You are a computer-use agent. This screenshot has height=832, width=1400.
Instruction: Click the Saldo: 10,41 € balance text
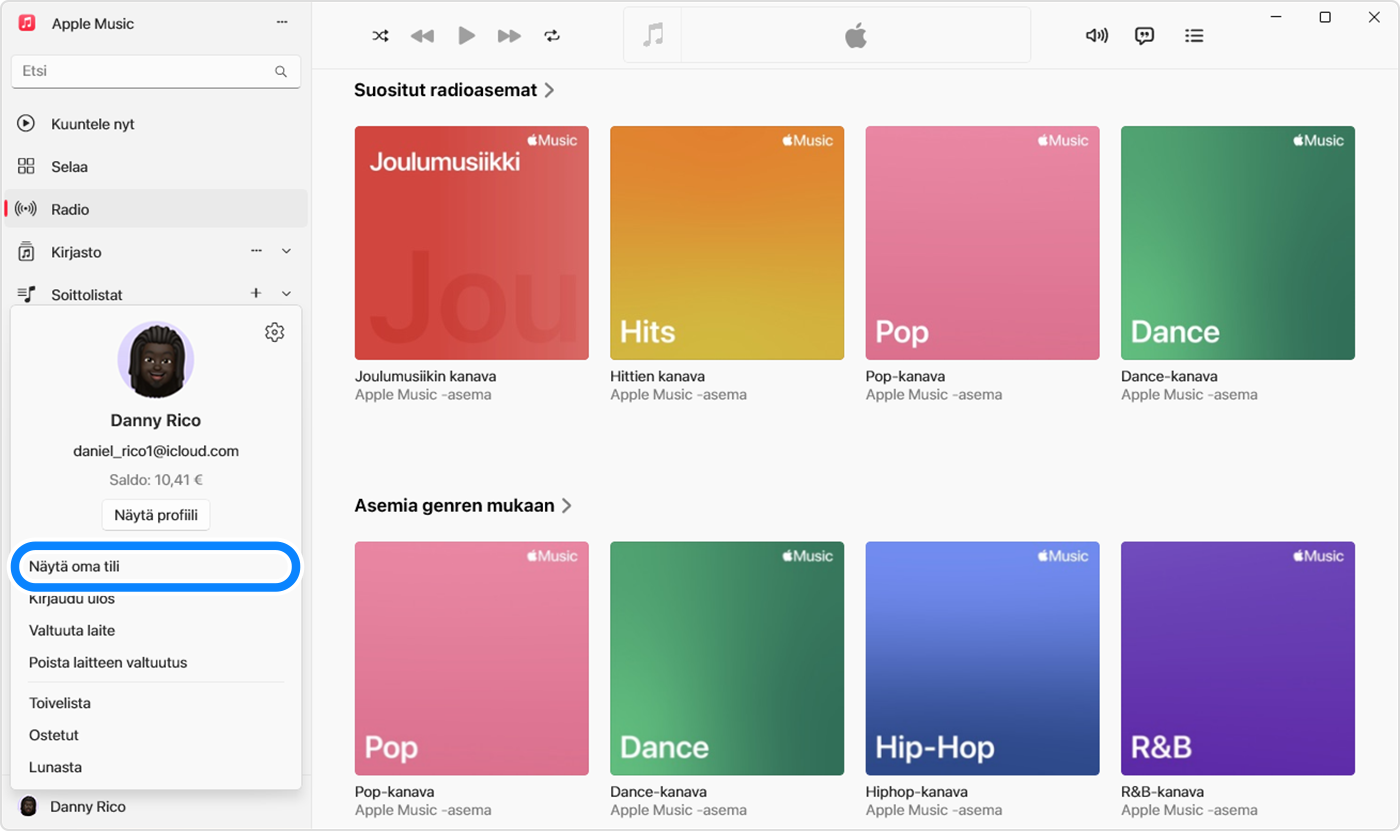[x=156, y=480]
